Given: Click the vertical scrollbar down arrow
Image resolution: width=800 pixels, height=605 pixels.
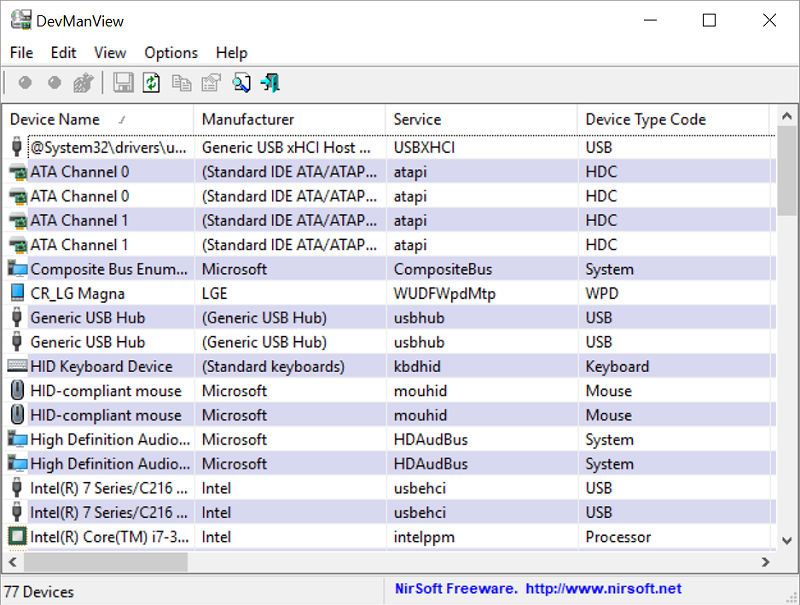Looking at the screenshot, I should click(x=787, y=540).
